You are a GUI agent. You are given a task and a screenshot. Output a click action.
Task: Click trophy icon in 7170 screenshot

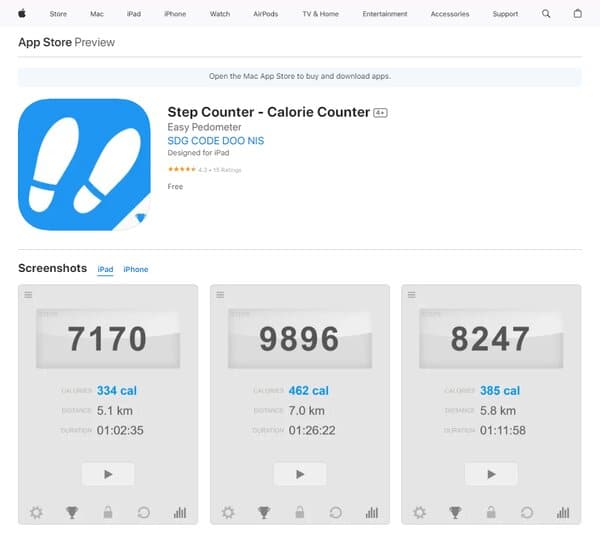[72, 512]
